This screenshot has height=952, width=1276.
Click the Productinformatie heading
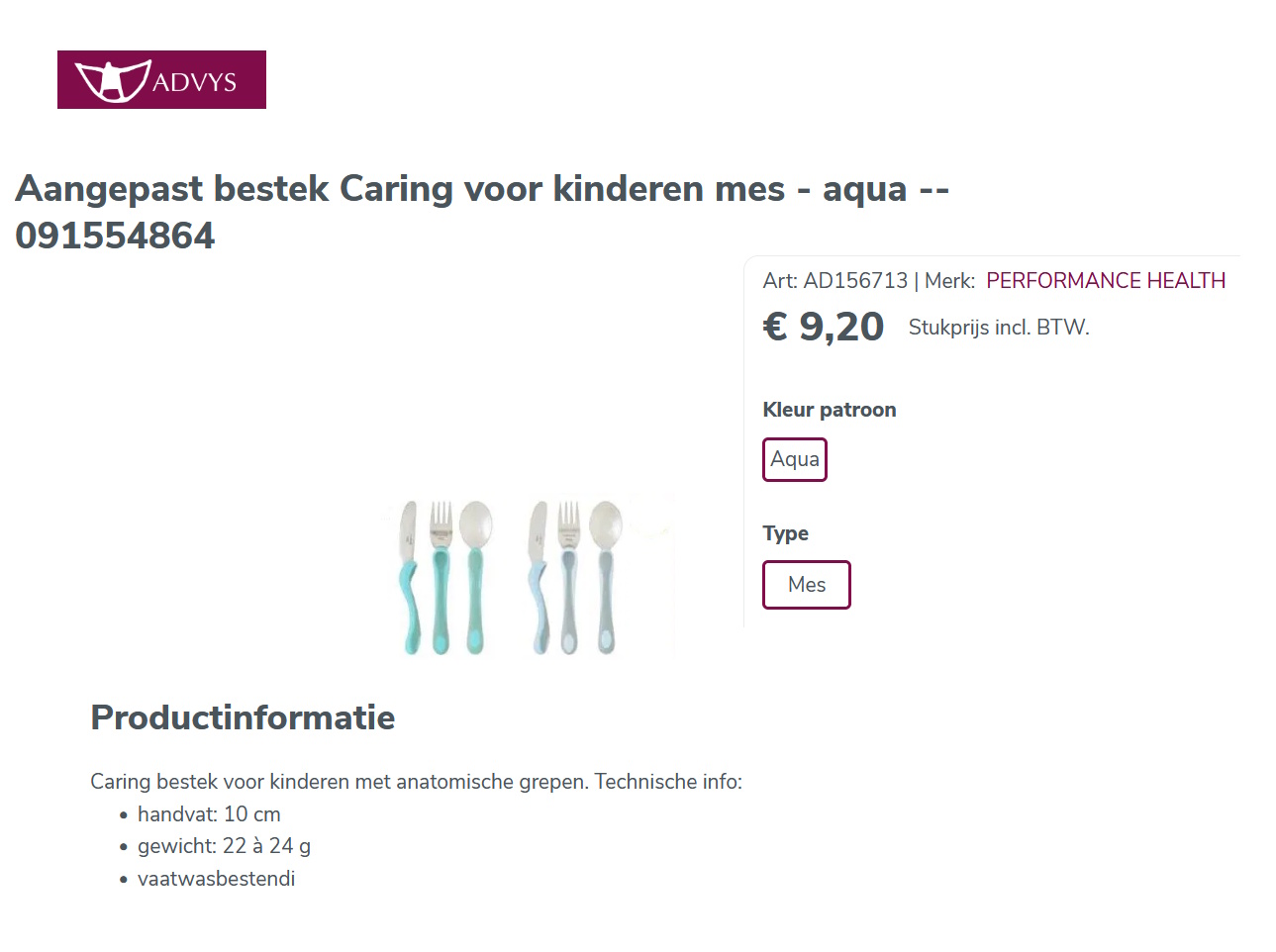(242, 717)
